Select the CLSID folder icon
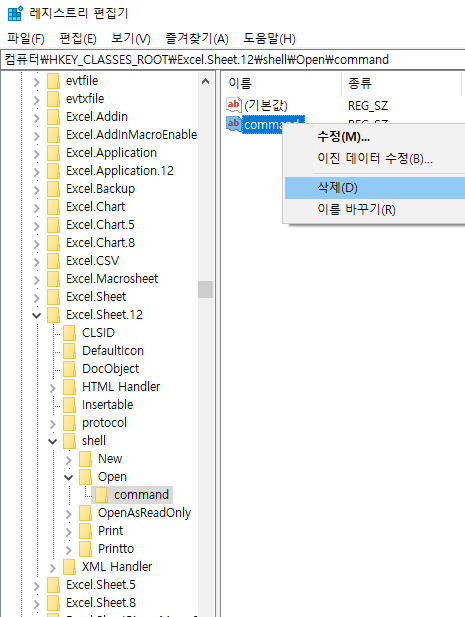The width and height of the screenshot is (465, 617). click(x=69, y=333)
